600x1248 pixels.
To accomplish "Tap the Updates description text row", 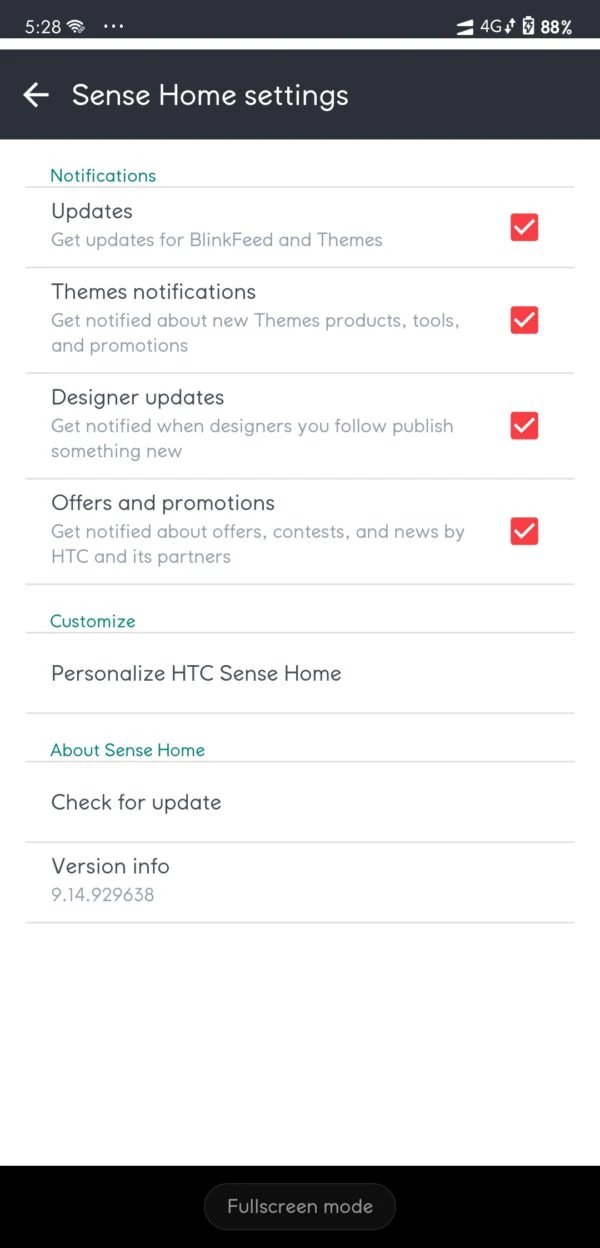I will 217,240.
